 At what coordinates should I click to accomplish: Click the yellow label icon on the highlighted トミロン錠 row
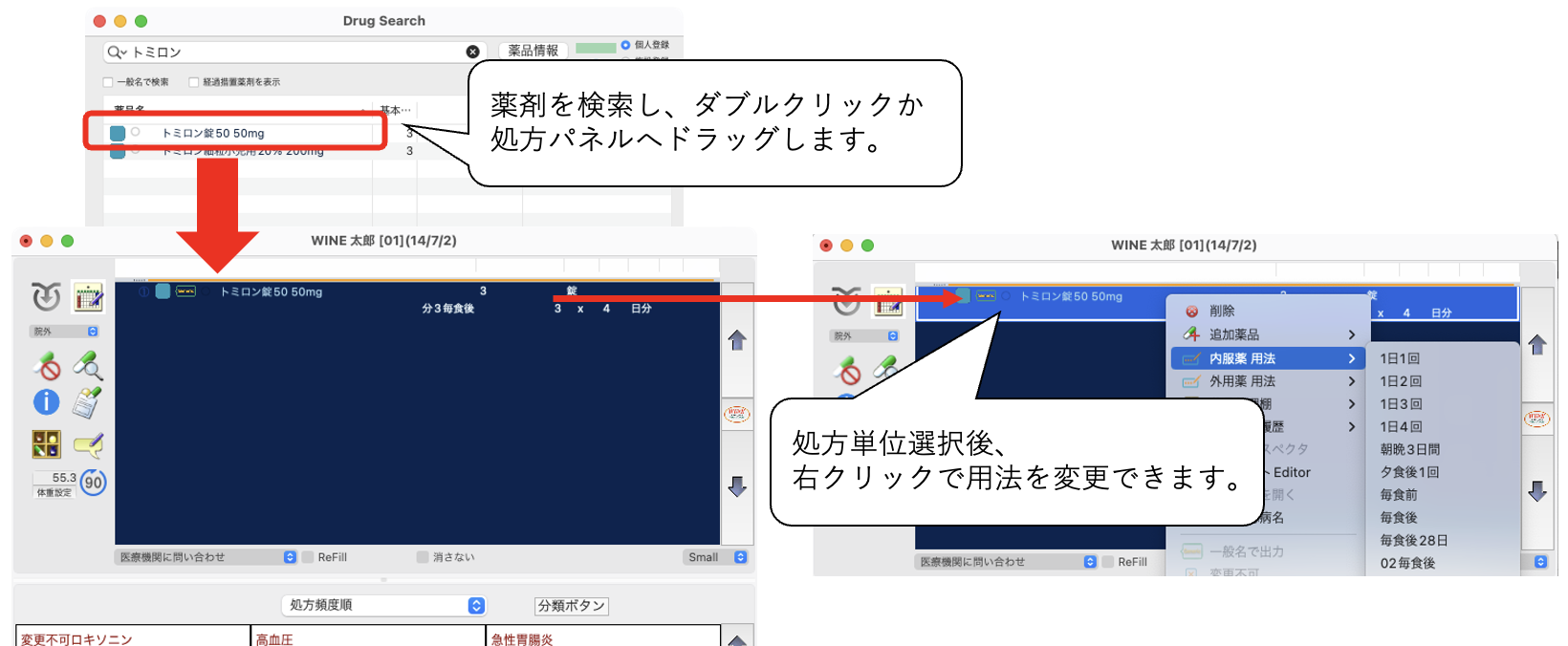986,296
